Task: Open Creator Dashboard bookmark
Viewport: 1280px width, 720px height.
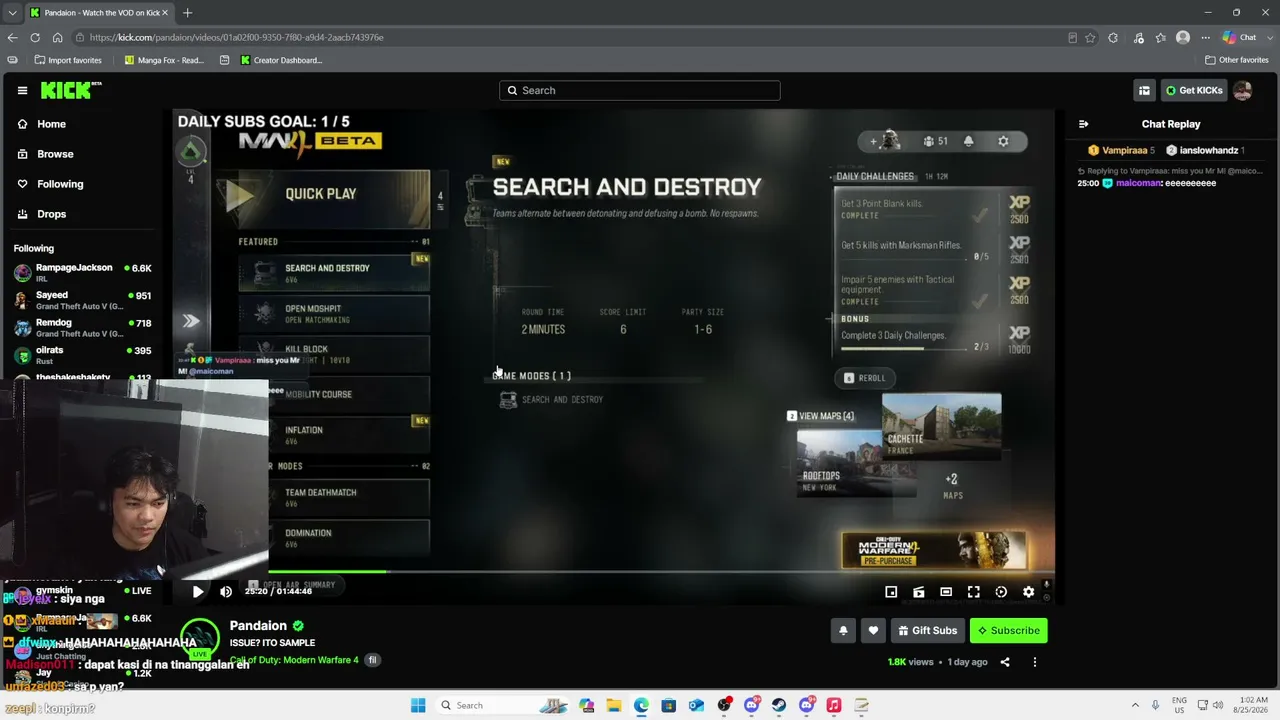Action: tap(282, 60)
